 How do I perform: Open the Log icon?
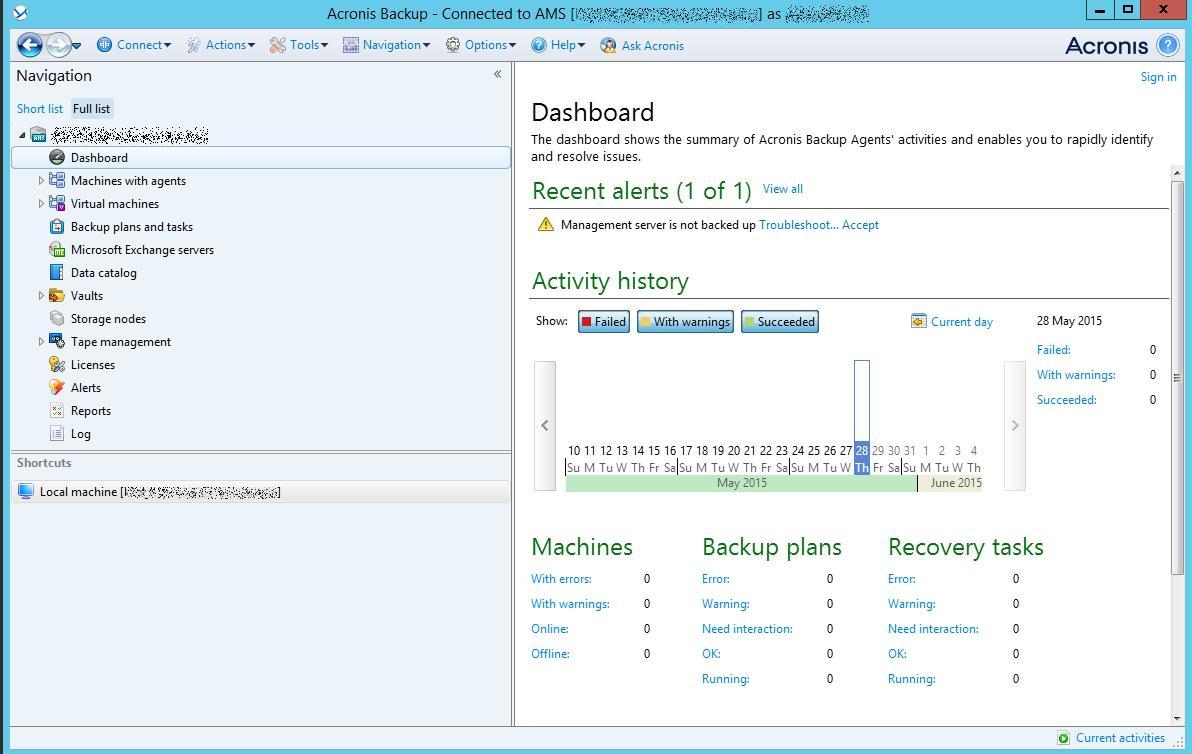(x=57, y=433)
